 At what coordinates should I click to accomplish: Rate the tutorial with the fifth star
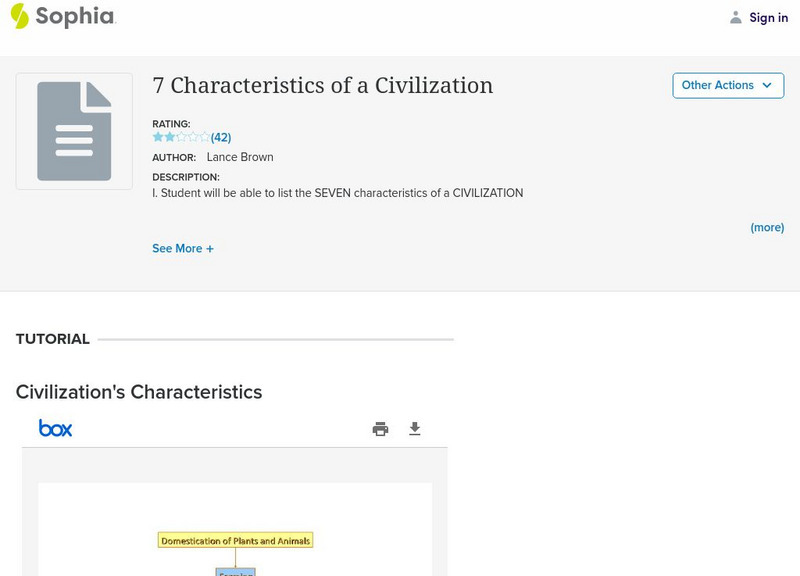(204, 138)
